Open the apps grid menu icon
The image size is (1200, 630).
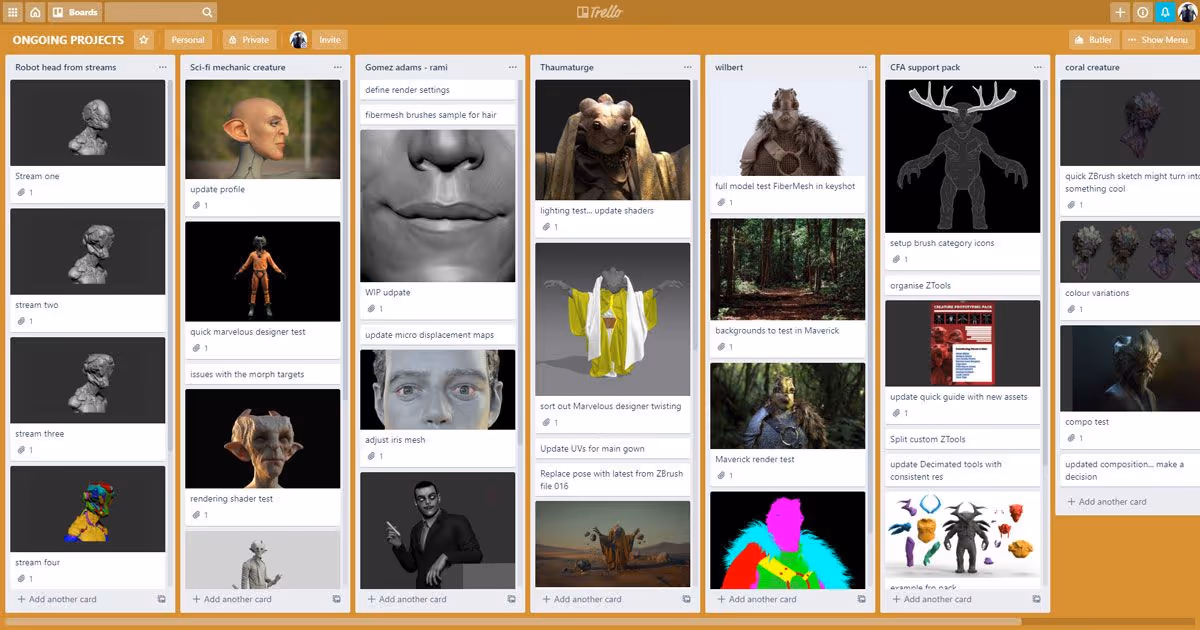click(x=12, y=12)
